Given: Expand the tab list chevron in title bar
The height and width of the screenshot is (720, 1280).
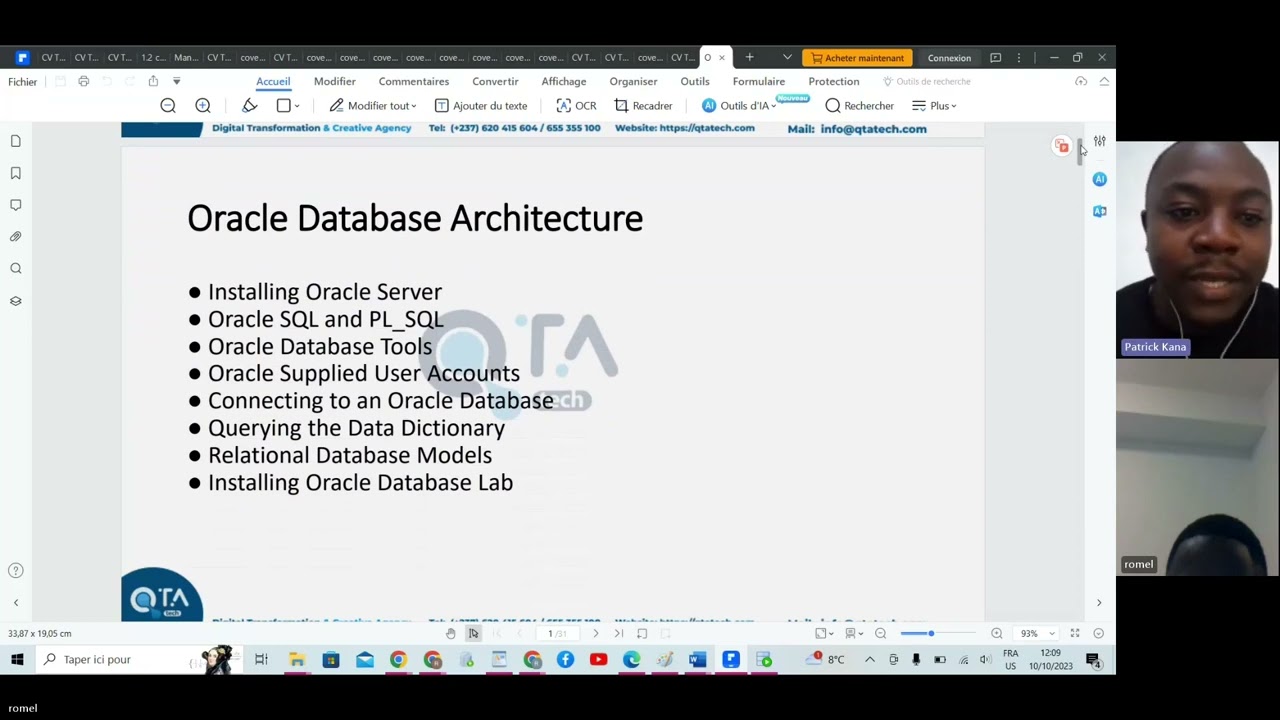Looking at the screenshot, I should click(x=787, y=57).
